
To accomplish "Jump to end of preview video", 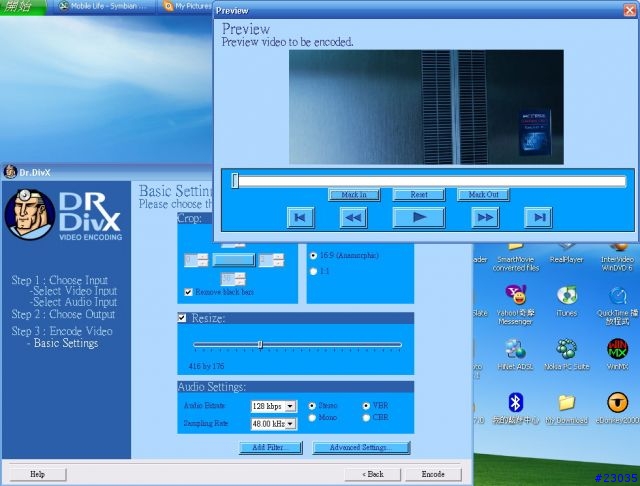I will pyautogui.click(x=538, y=217).
